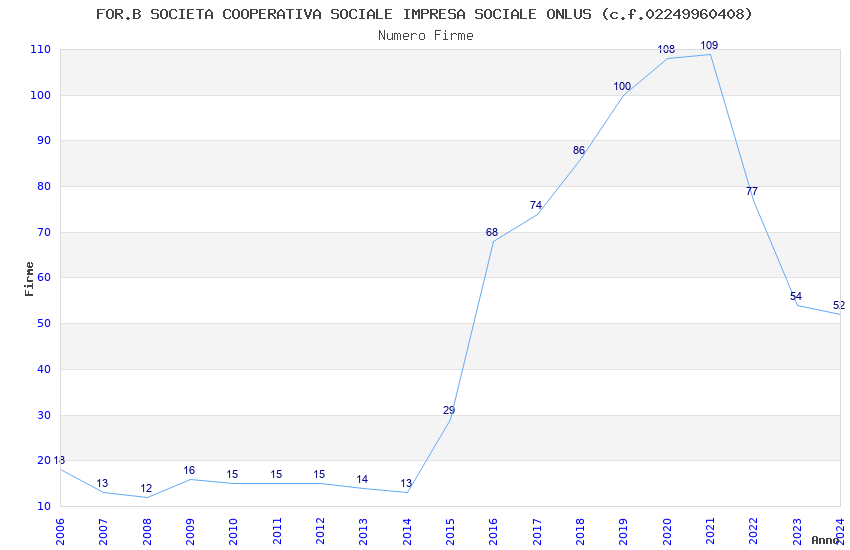Click the x-axis year label 2010
The width and height of the screenshot is (850, 550).
tap(234, 531)
